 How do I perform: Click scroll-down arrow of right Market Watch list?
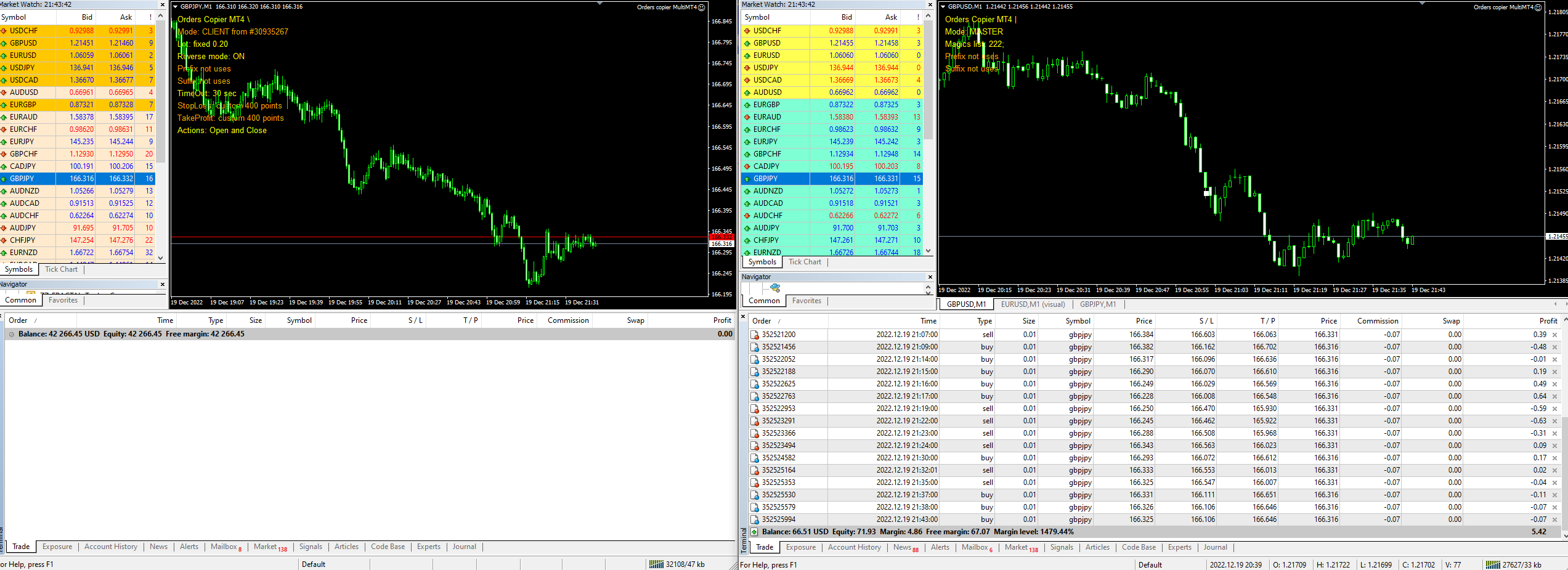pyautogui.click(x=928, y=251)
